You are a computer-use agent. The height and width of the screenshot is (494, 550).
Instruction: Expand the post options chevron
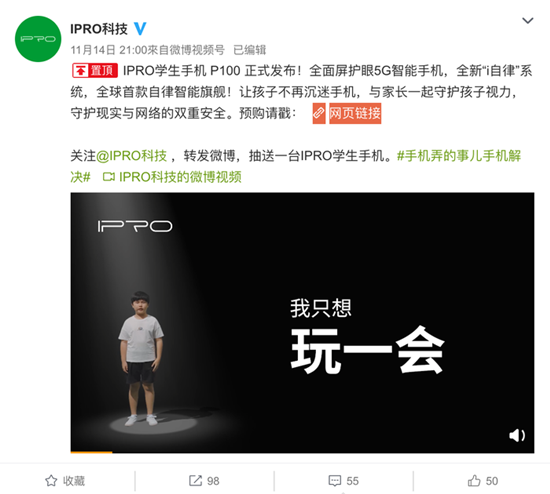click(528, 21)
